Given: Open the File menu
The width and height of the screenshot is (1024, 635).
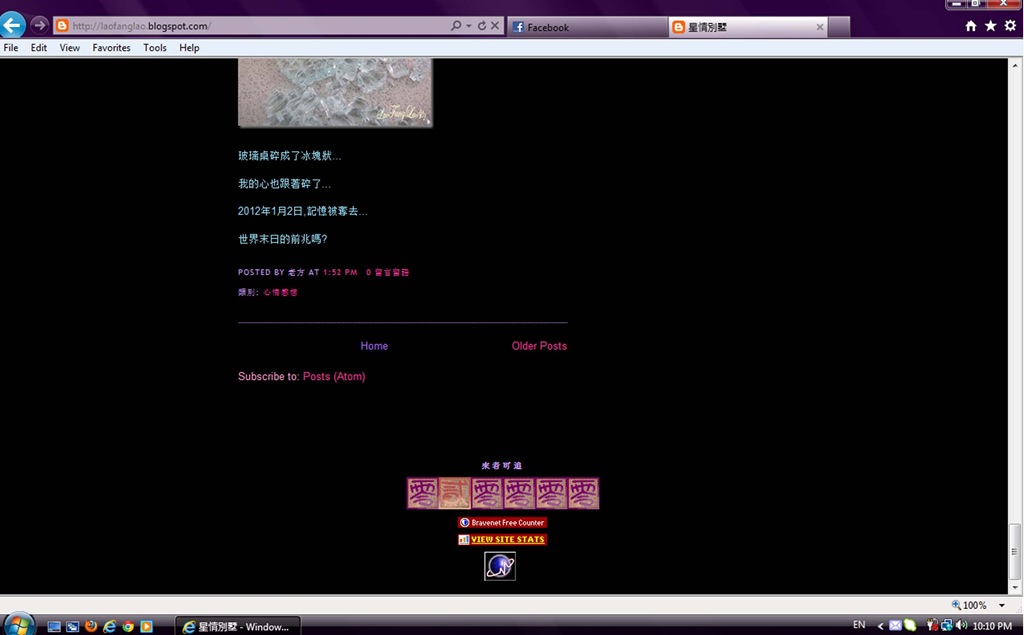Looking at the screenshot, I should [x=11, y=48].
